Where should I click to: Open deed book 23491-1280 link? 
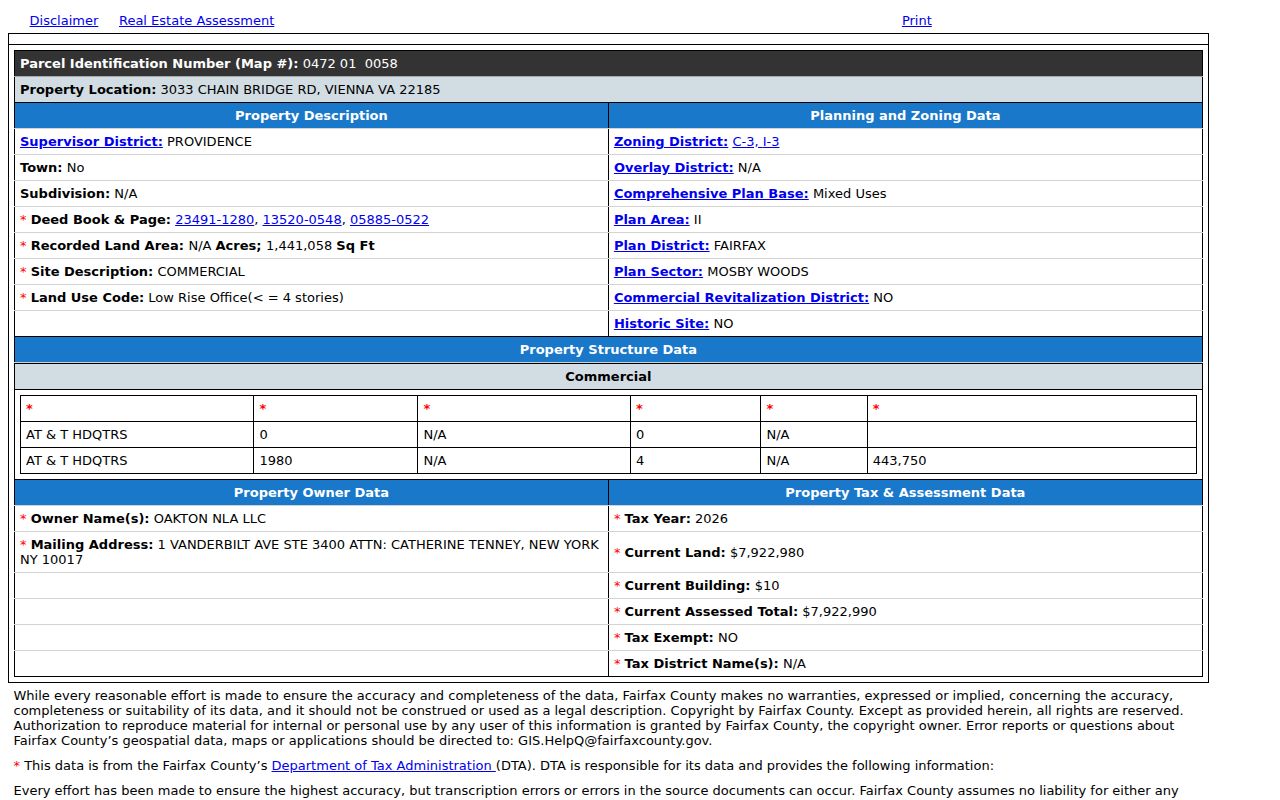[215, 219]
